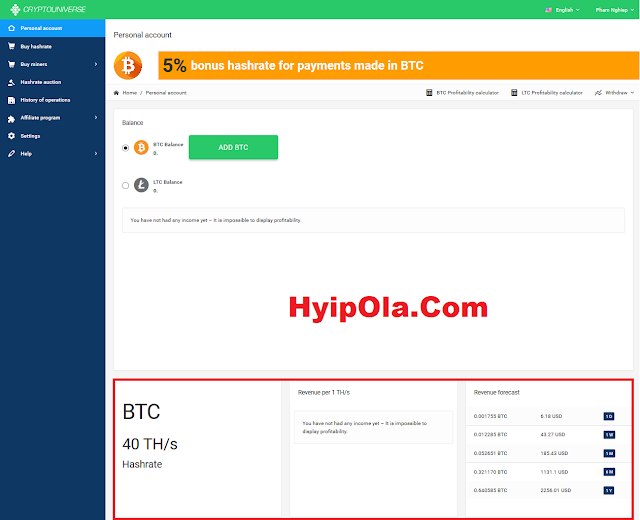The height and width of the screenshot is (520, 640).
Task: Click the 0.001755 BTC forecast value
Action: click(491, 416)
